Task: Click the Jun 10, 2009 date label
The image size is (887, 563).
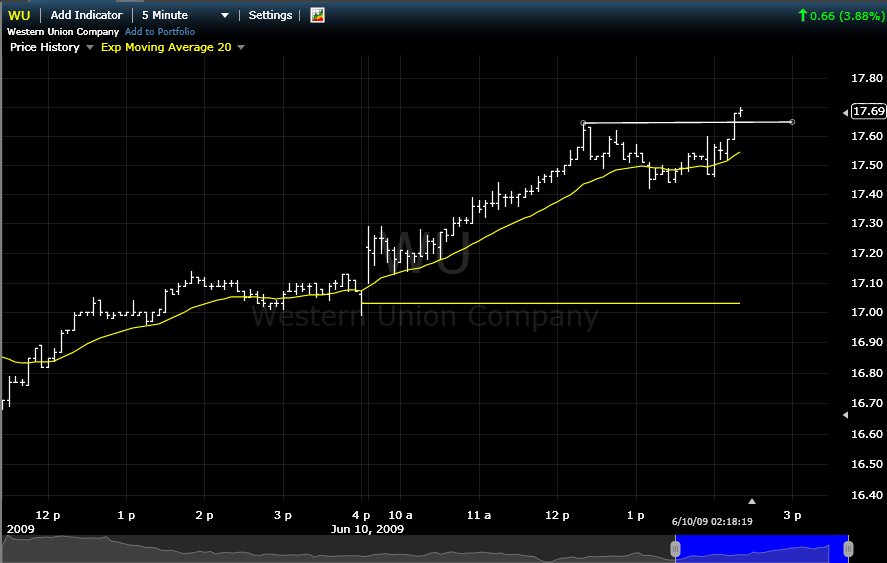Action: [x=367, y=529]
